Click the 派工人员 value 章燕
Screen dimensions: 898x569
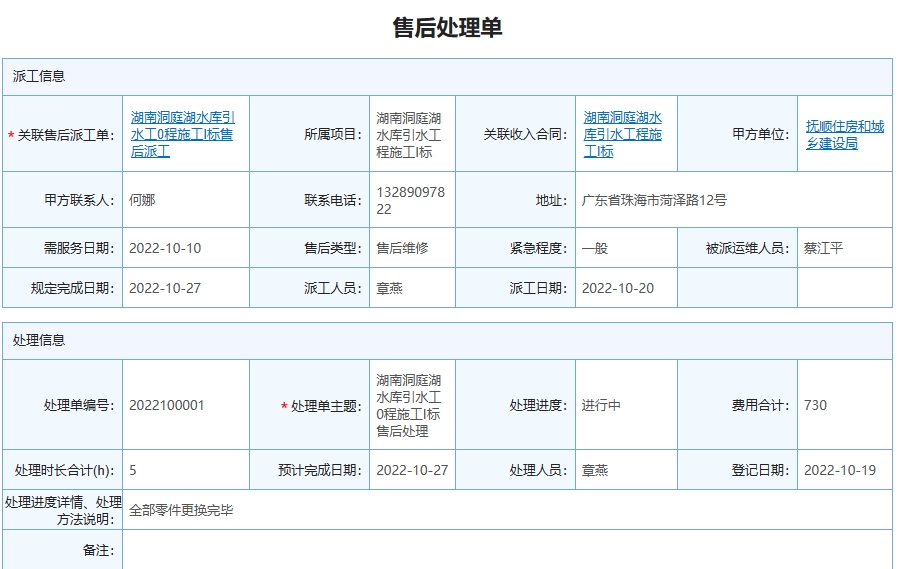[389, 289]
